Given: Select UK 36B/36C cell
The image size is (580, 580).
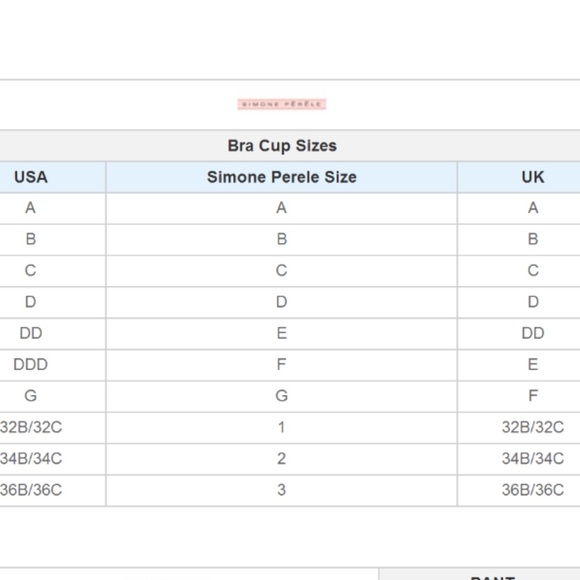Looking at the screenshot, I should click(x=533, y=490).
